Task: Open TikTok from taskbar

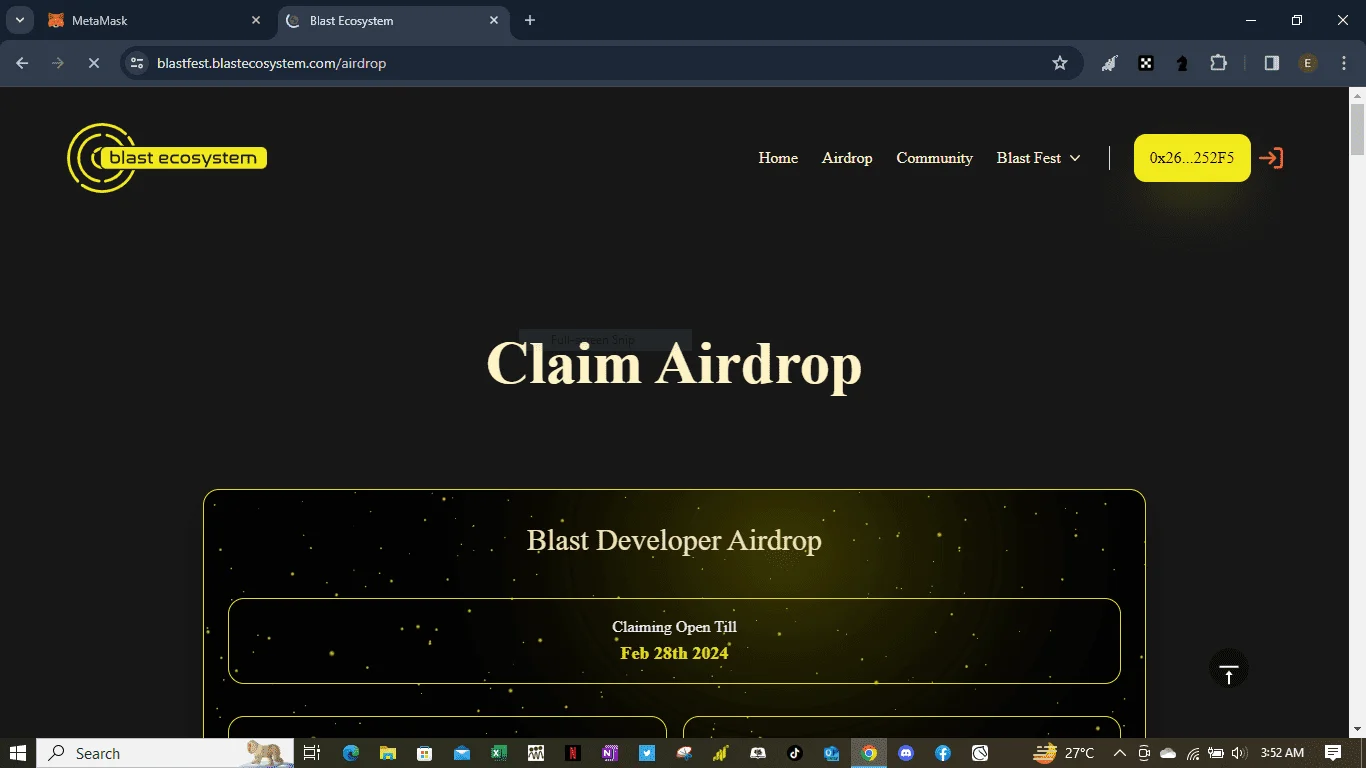Action: coord(795,753)
